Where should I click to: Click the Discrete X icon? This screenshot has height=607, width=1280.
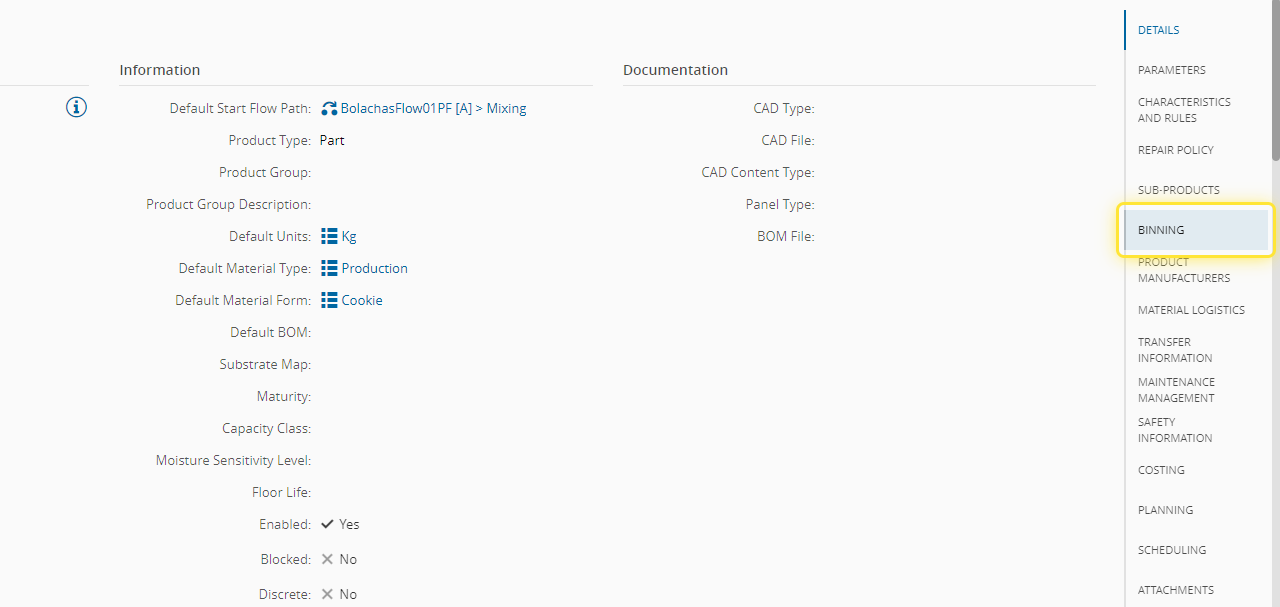click(x=327, y=594)
